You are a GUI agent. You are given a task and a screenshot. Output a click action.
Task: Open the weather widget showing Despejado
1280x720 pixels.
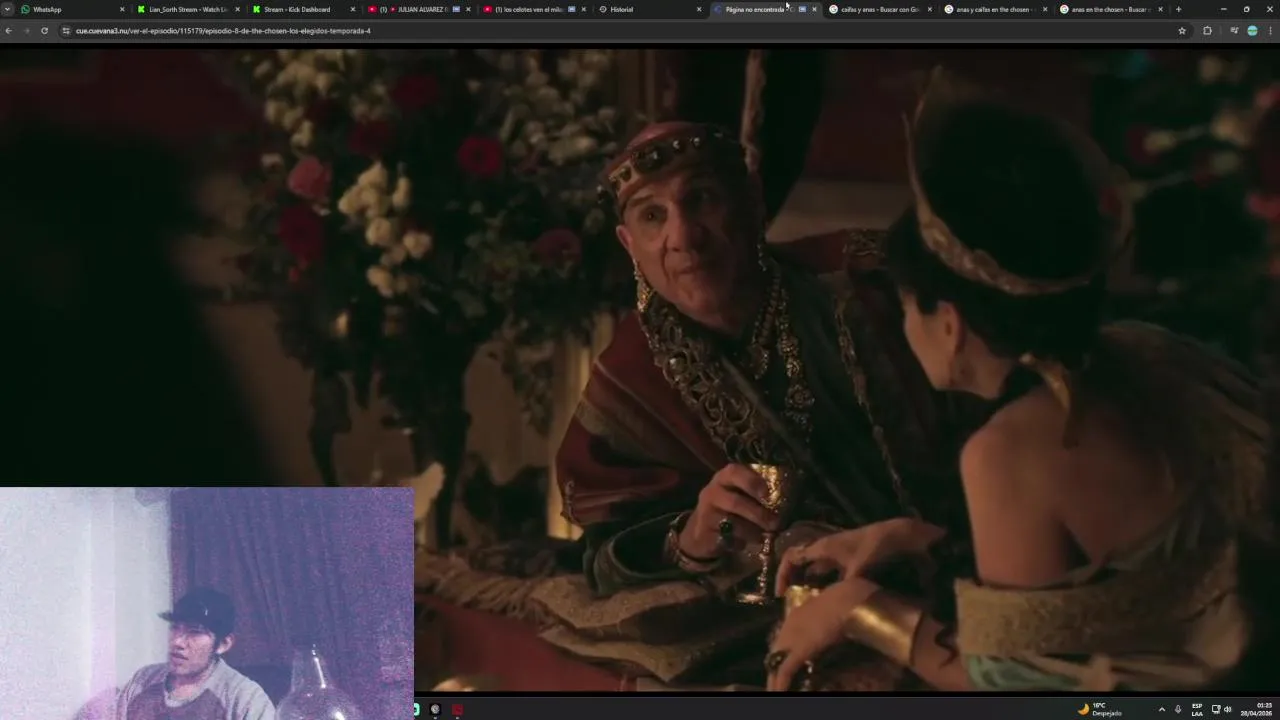[x=1100, y=709]
